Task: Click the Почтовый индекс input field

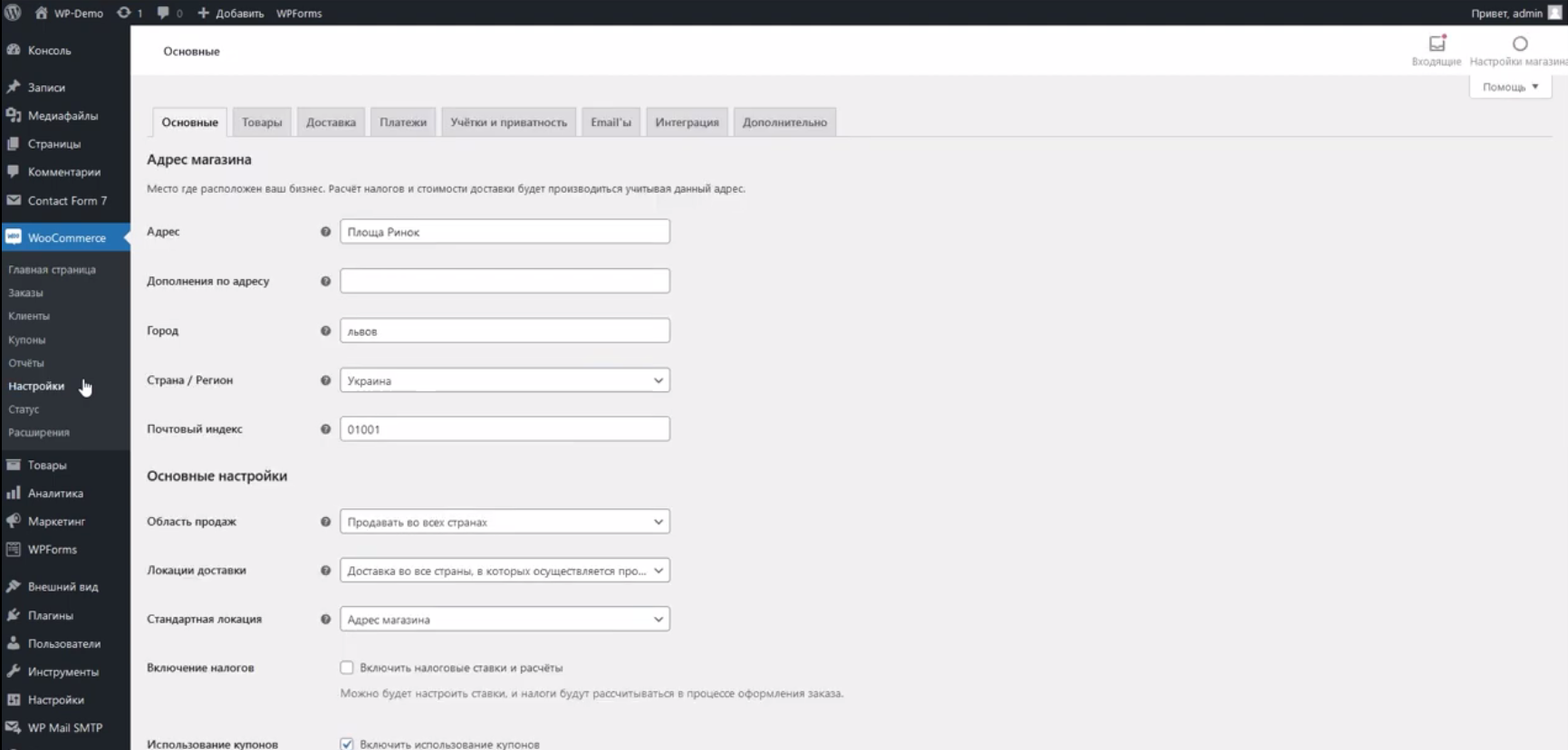Action: point(505,429)
